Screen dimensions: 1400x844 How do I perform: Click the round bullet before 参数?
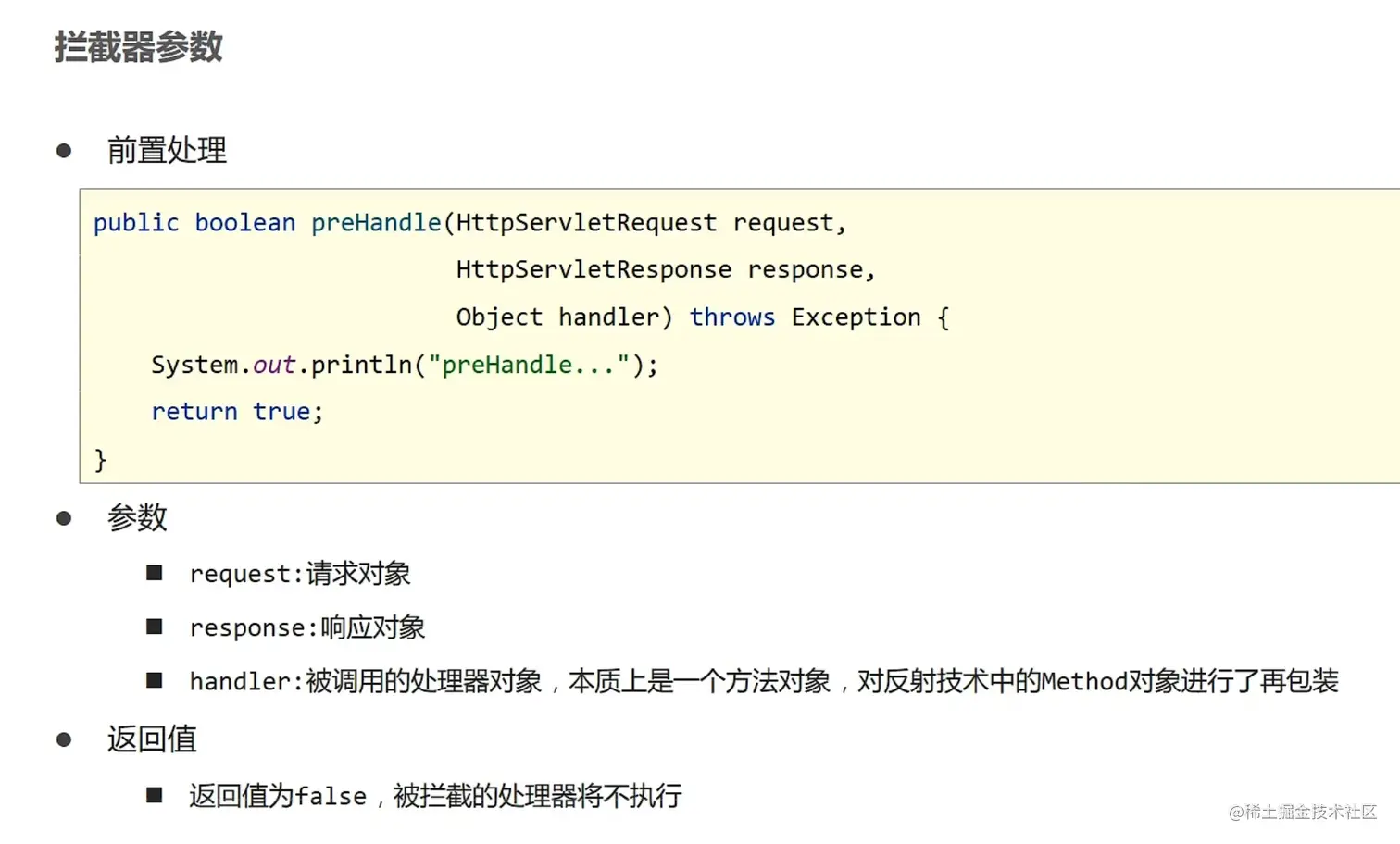(x=64, y=517)
